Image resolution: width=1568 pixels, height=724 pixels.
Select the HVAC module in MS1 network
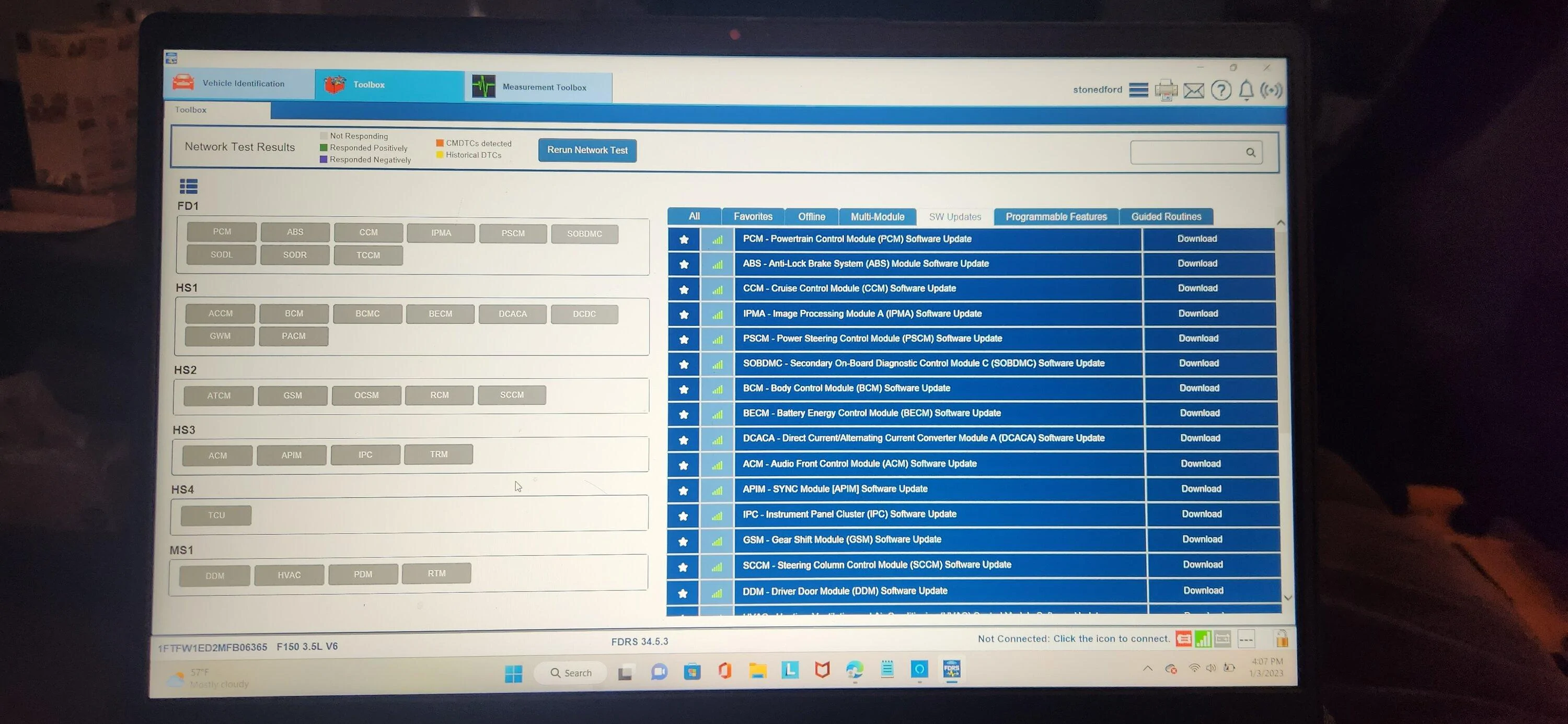(x=289, y=575)
